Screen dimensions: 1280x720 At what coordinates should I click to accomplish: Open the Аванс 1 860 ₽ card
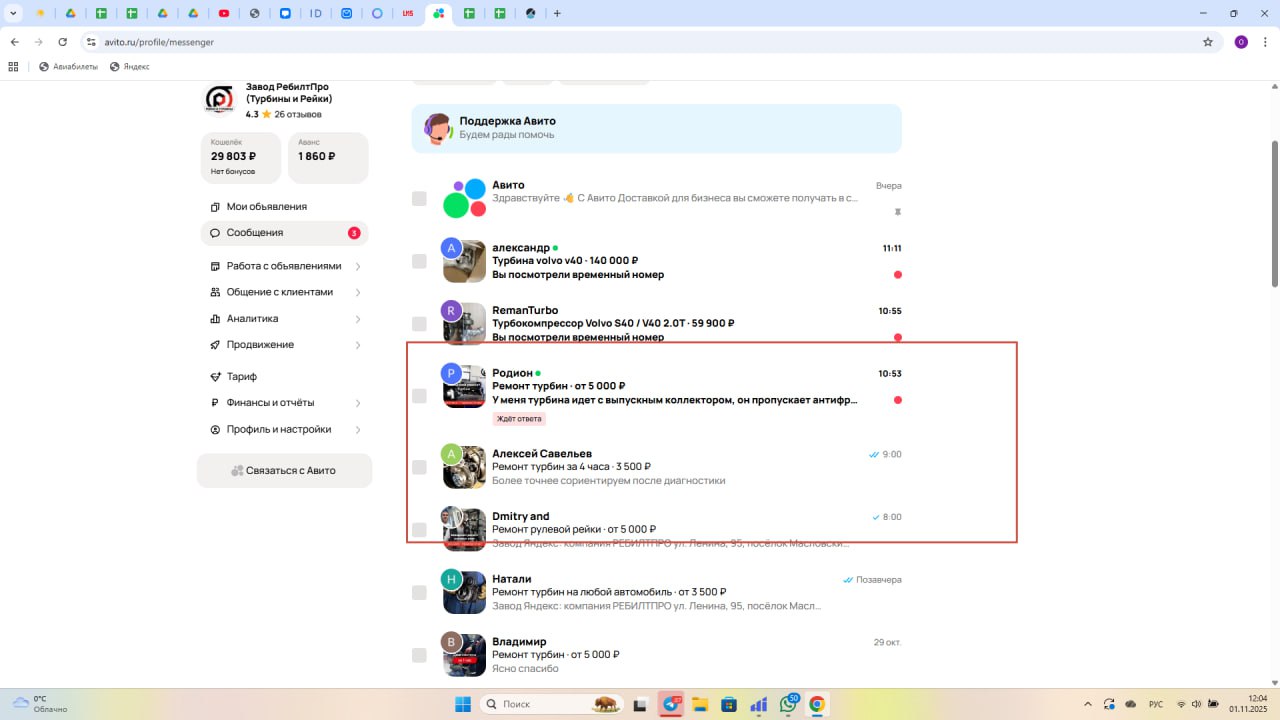(328, 158)
